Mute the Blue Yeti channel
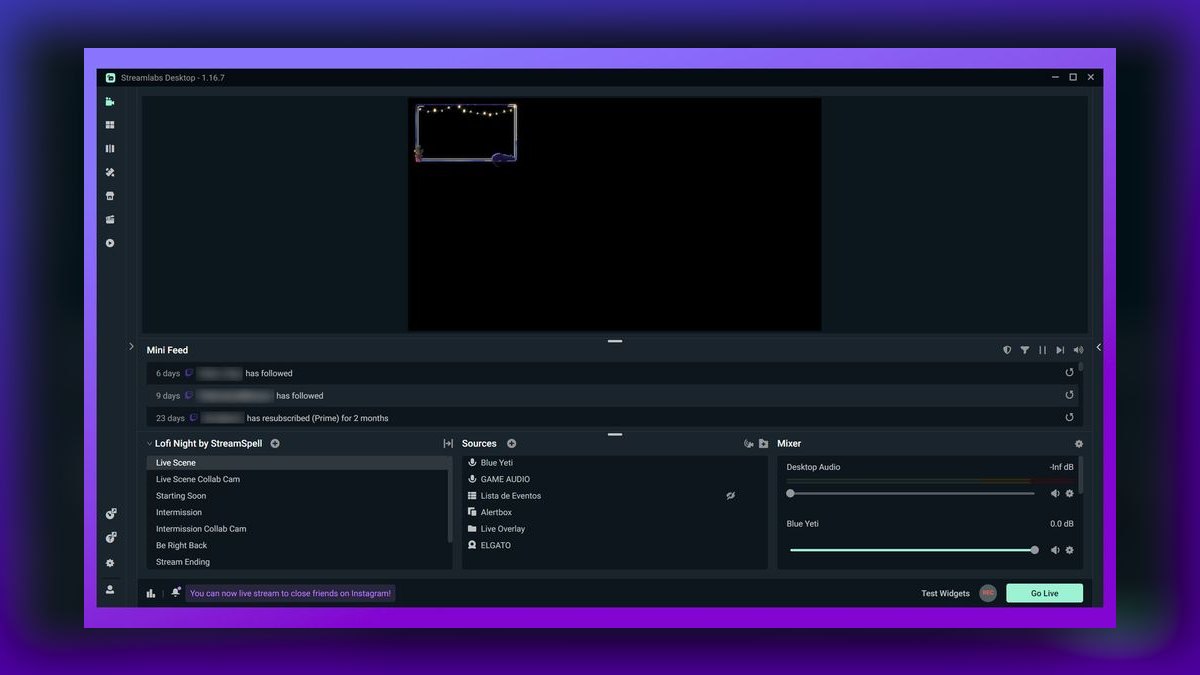The image size is (1200, 675). pyautogui.click(x=1055, y=550)
